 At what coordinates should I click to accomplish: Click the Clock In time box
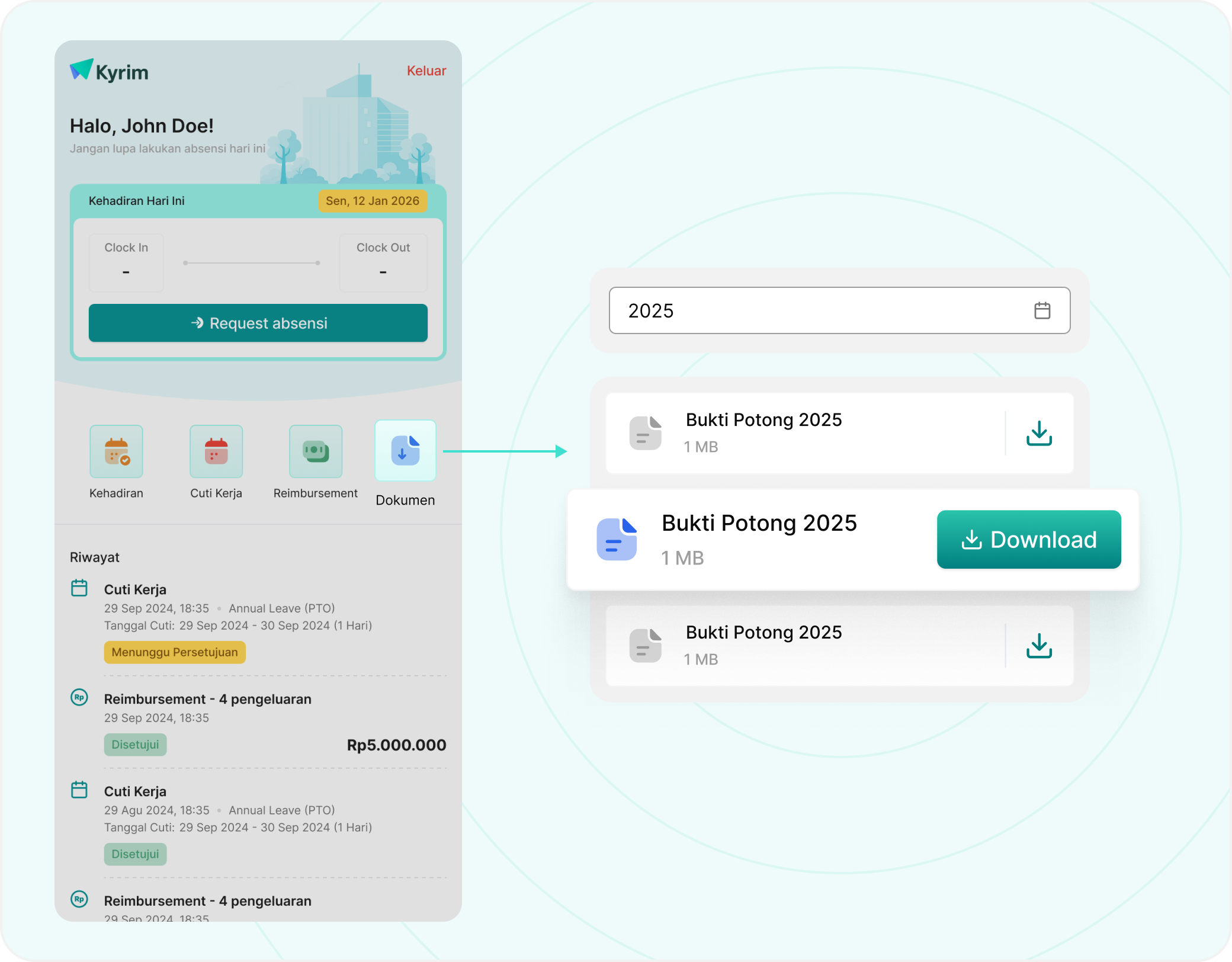pyautogui.click(x=126, y=262)
